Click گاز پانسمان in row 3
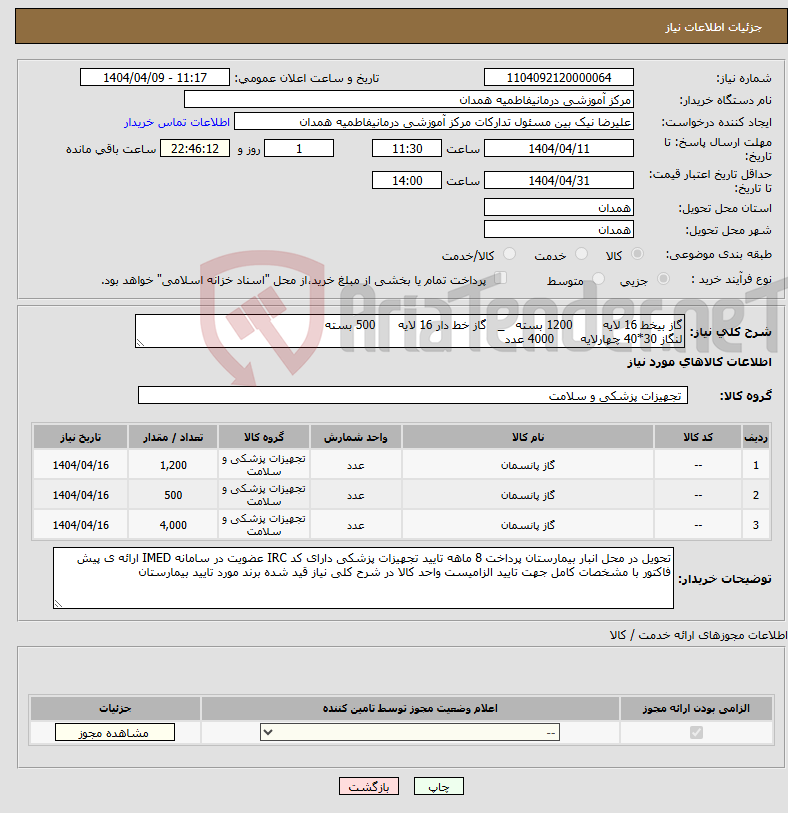Screen dimensions: 788x813 [527, 525]
